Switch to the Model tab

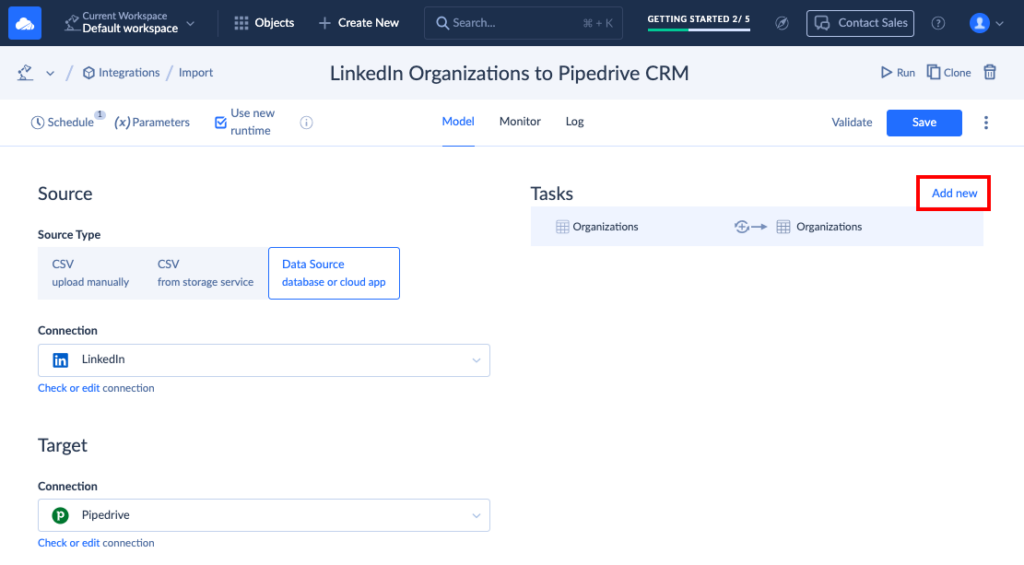click(458, 121)
